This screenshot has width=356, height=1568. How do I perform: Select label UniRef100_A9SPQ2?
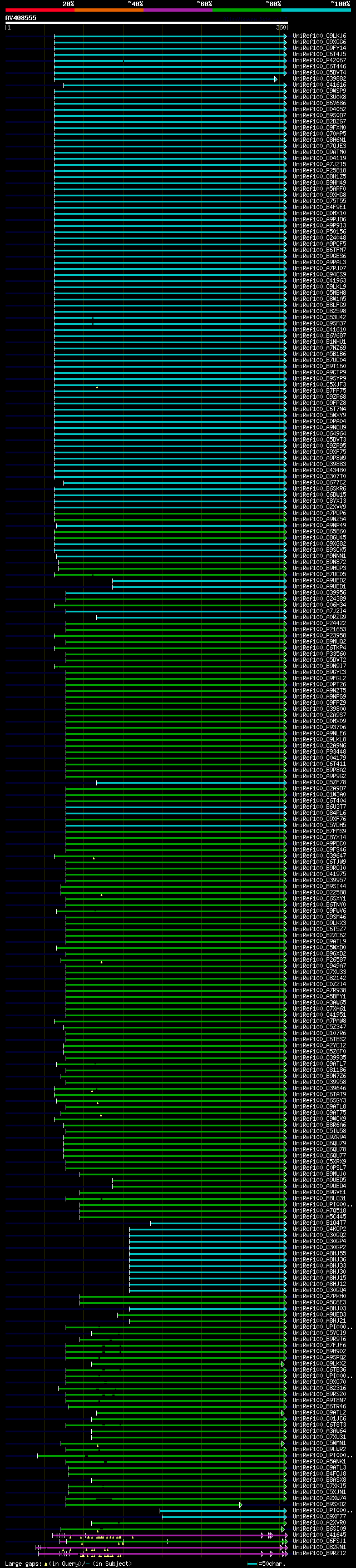(319, 1357)
